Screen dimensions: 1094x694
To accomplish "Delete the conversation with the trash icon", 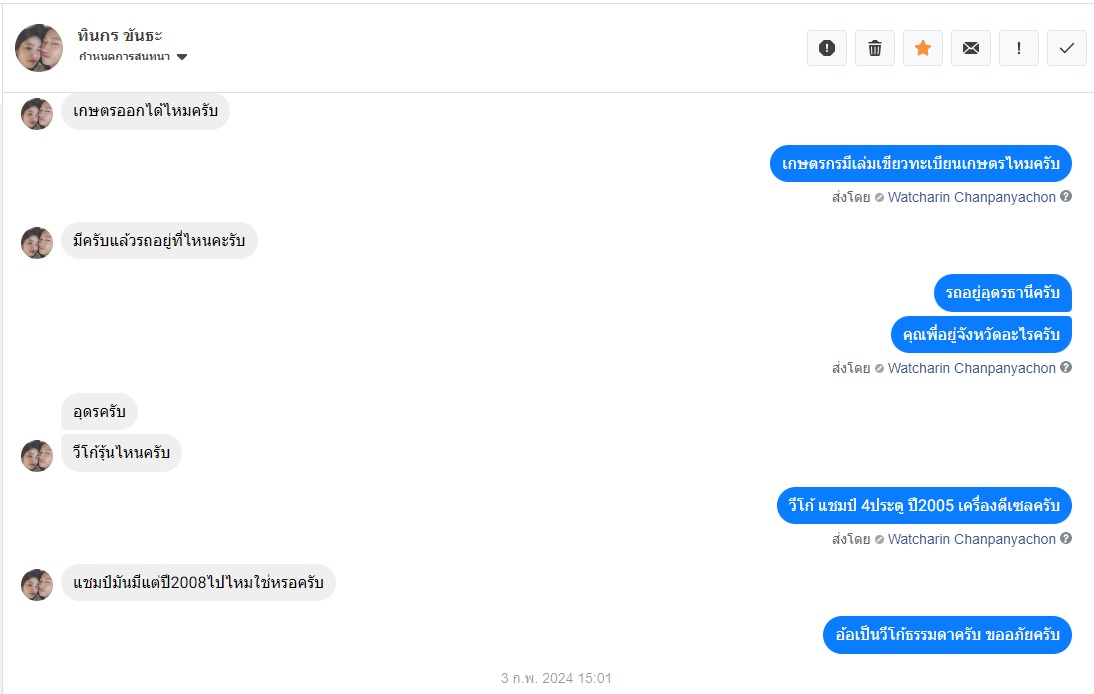I will (x=875, y=48).
